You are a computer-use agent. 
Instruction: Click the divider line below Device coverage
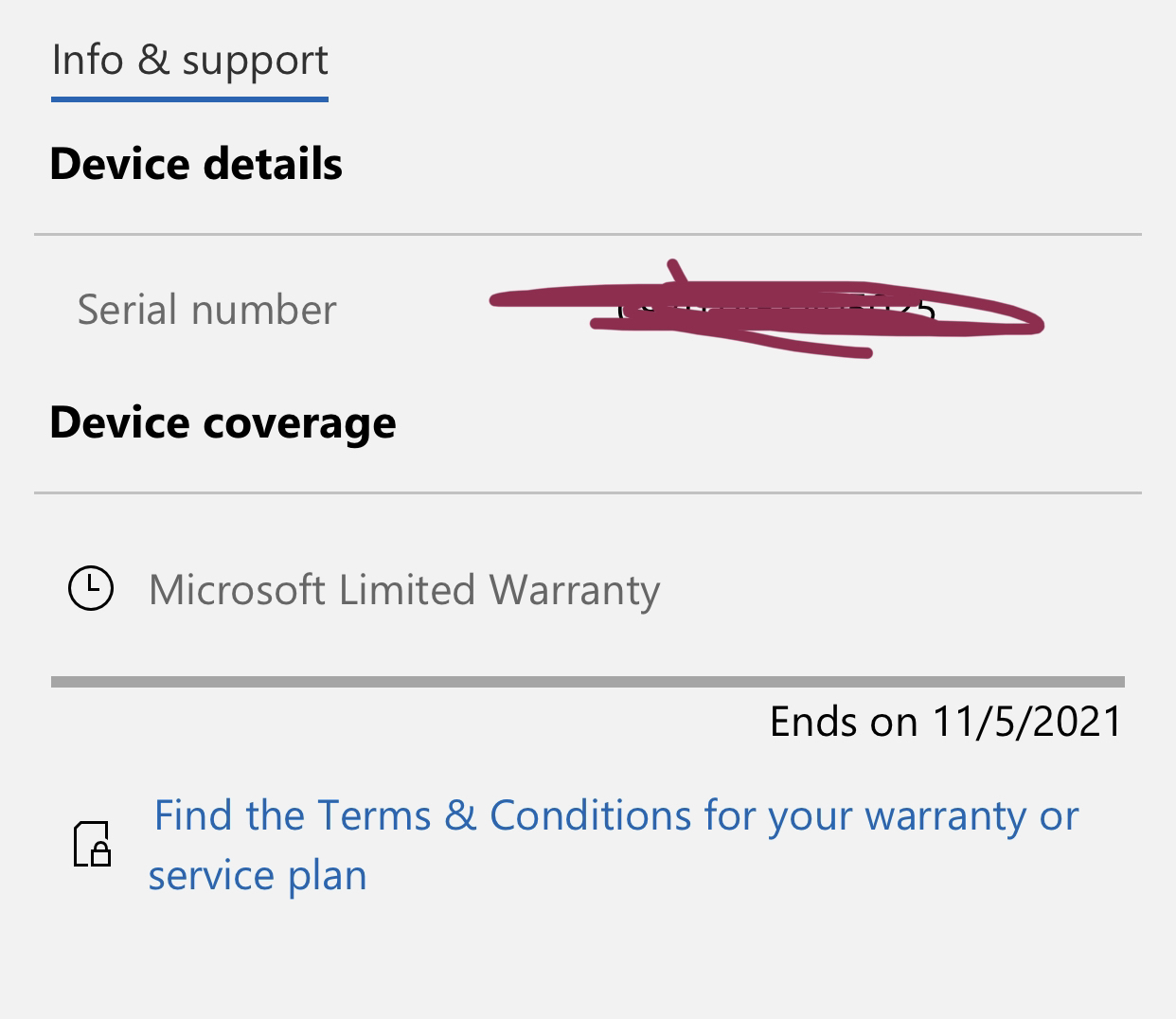(587, 492)
